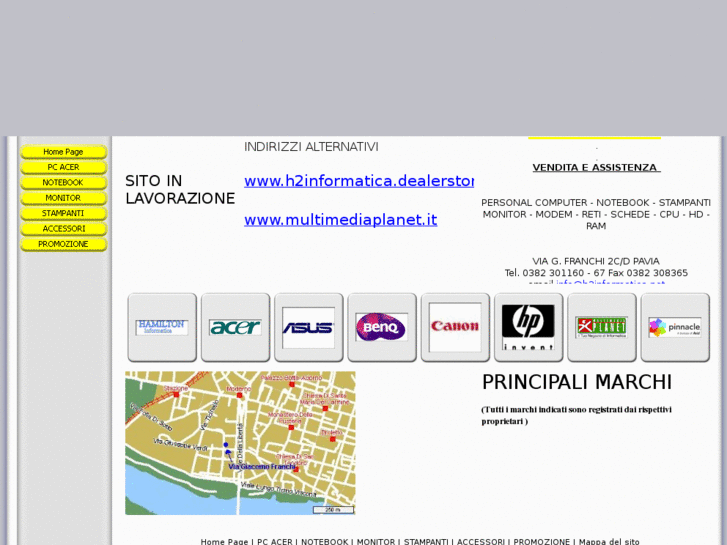This screenshot has width=727, height=545.
Task: Click the Acer brand logo tile
Action: 235,327
